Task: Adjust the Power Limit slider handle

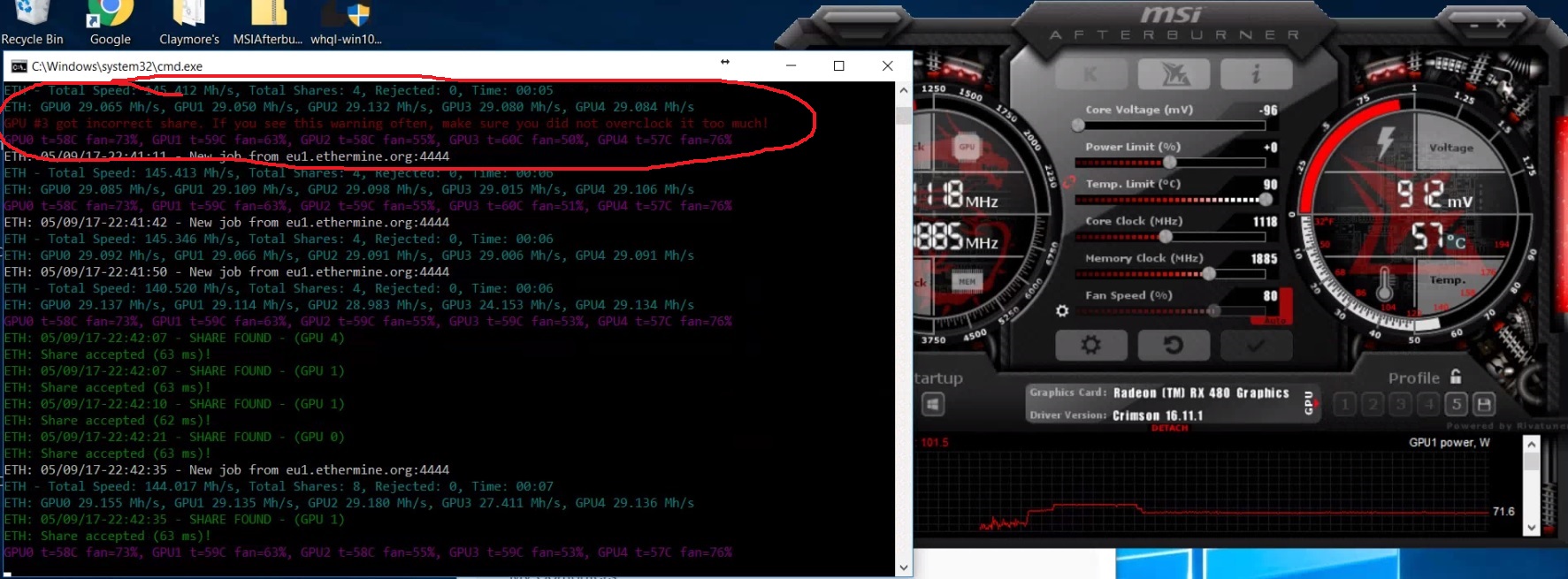Action: 1170,163
